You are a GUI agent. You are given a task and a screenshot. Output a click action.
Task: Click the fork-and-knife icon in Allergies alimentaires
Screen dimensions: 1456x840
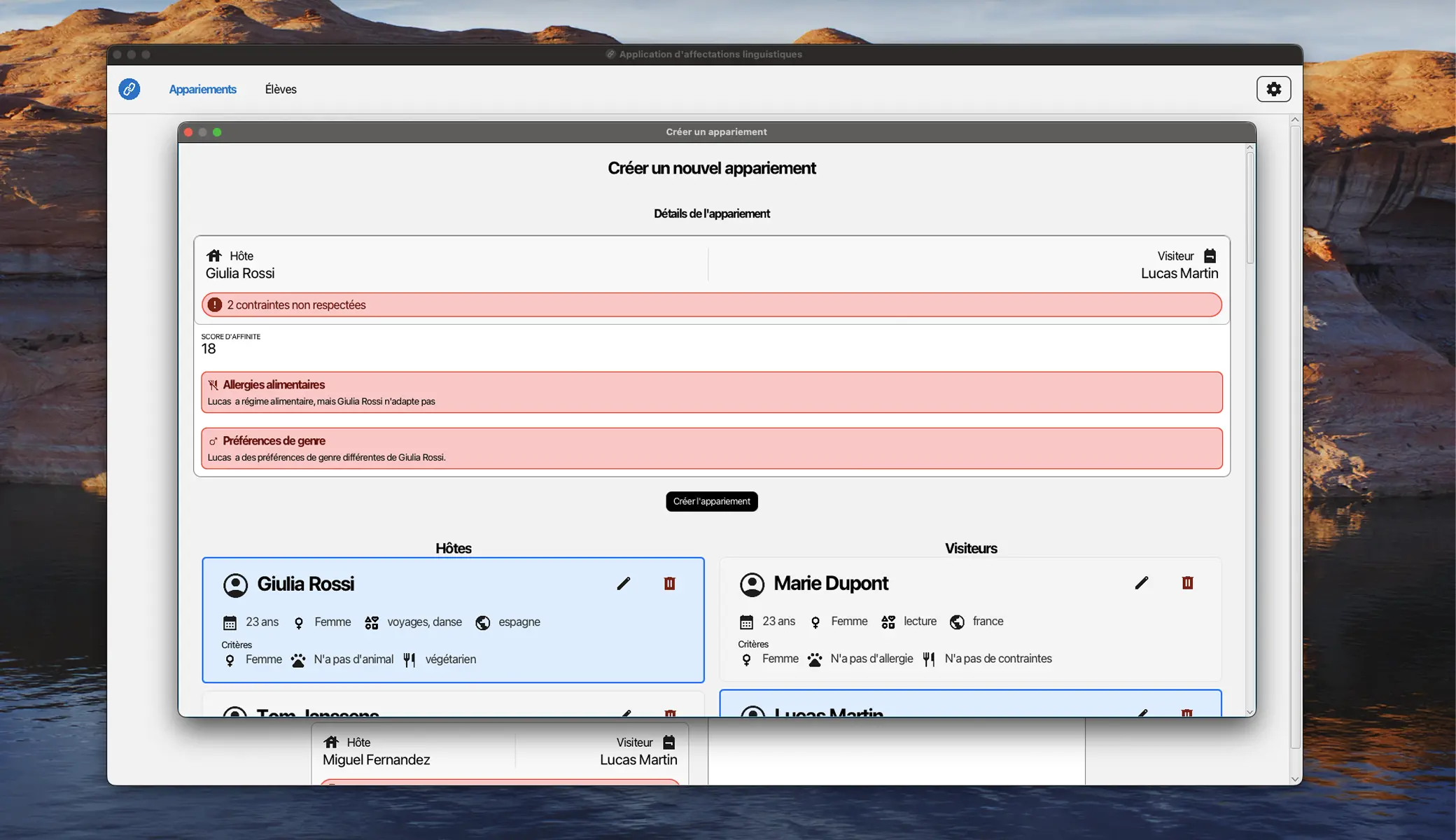pos(213,384)
